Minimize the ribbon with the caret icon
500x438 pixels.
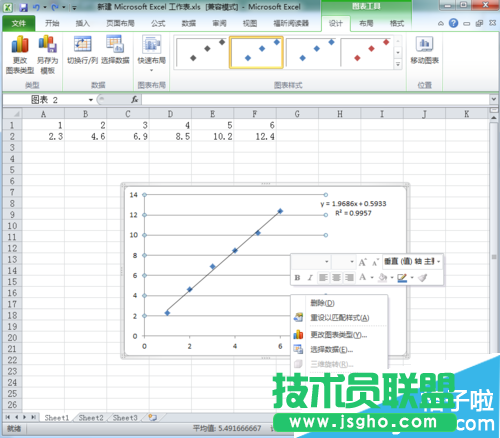(441, 23)
